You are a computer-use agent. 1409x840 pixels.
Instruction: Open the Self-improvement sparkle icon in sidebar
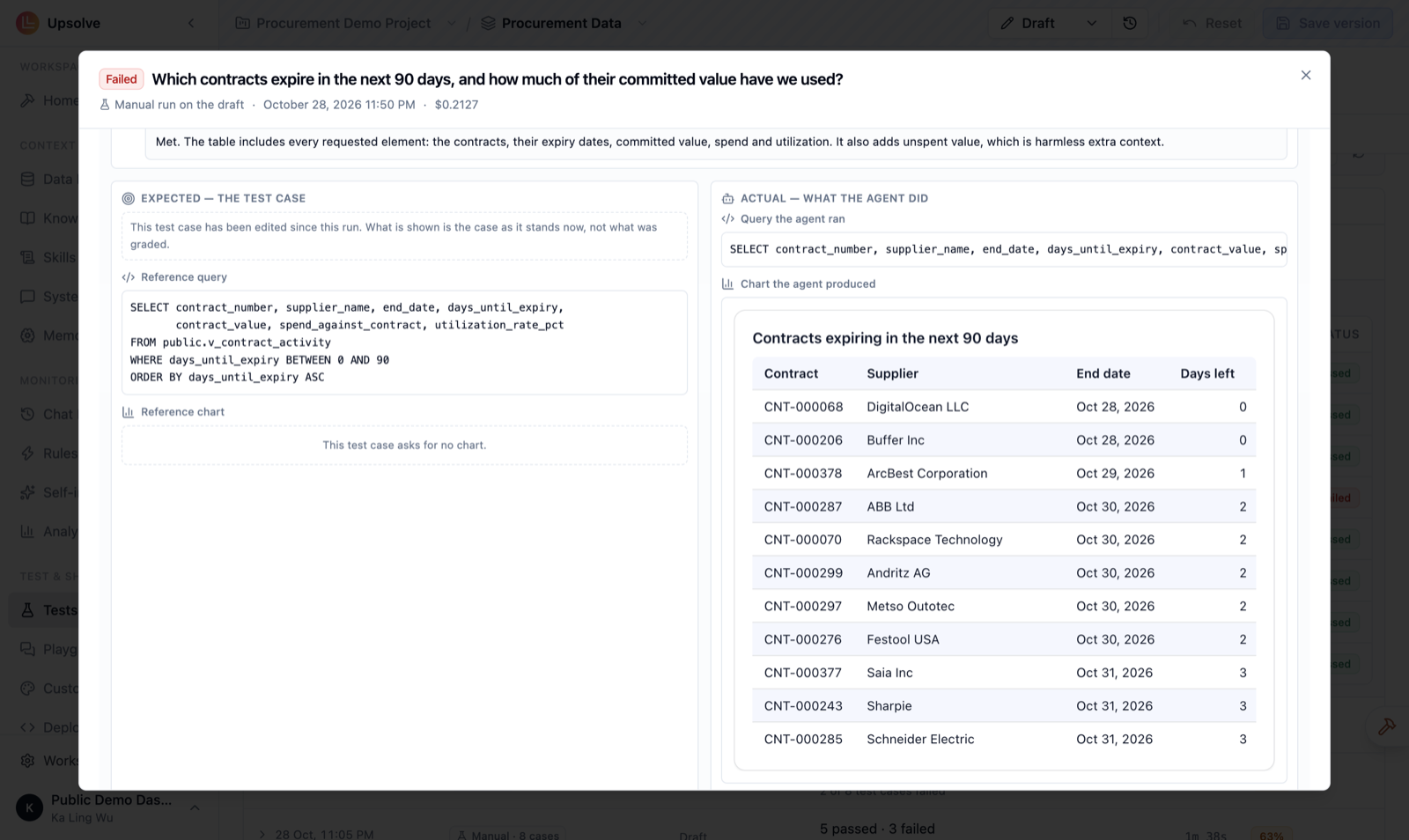(x=27, y=492)
